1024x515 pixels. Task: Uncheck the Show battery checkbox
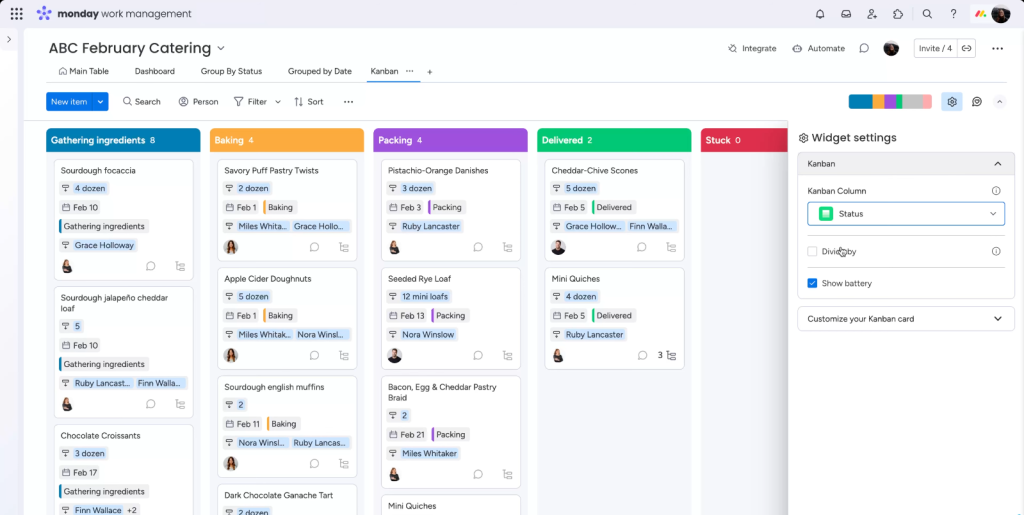point(813,283)
